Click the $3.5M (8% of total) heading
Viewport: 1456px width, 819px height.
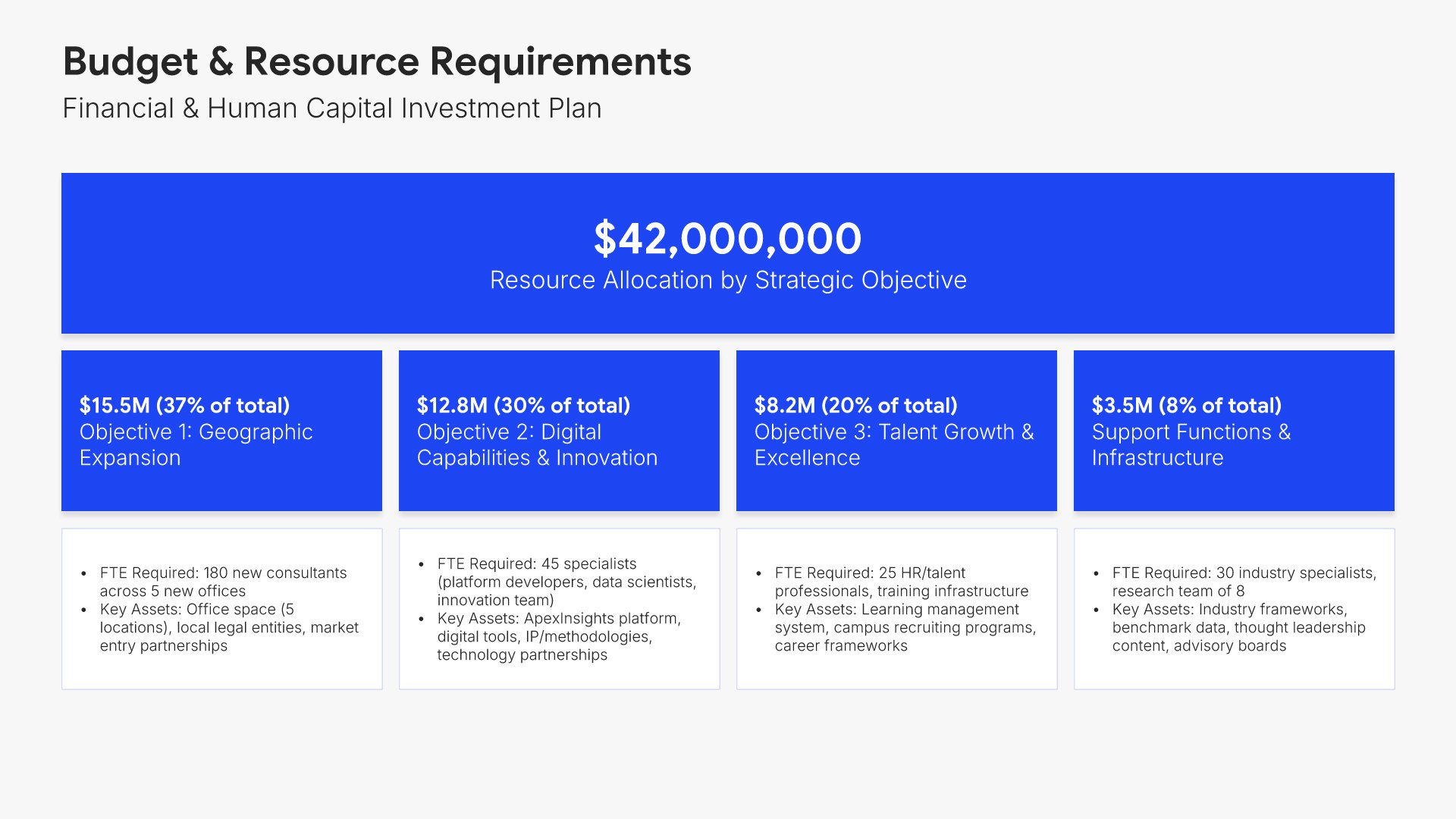(1186, 406)
